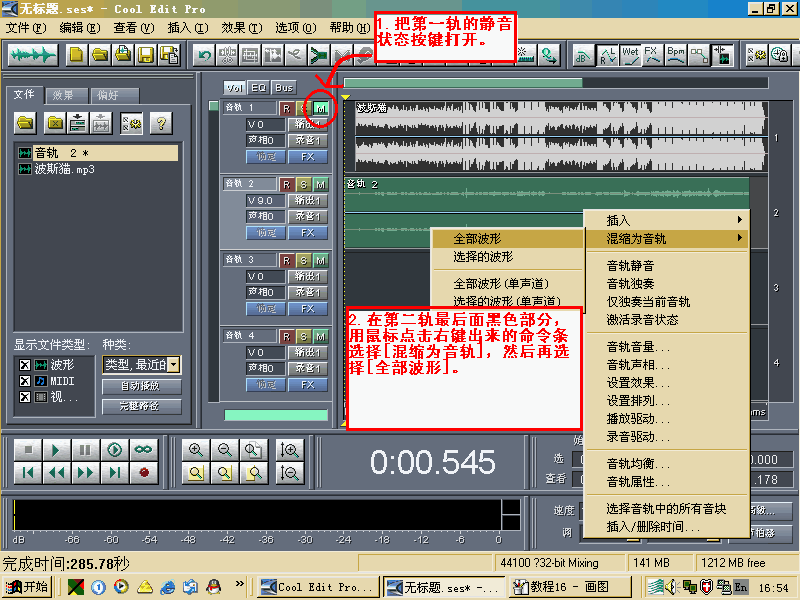This screenshot has height=600, width=800.
Task: Choose 音轨属性... from context menu
Action: (x=668, y=481)
